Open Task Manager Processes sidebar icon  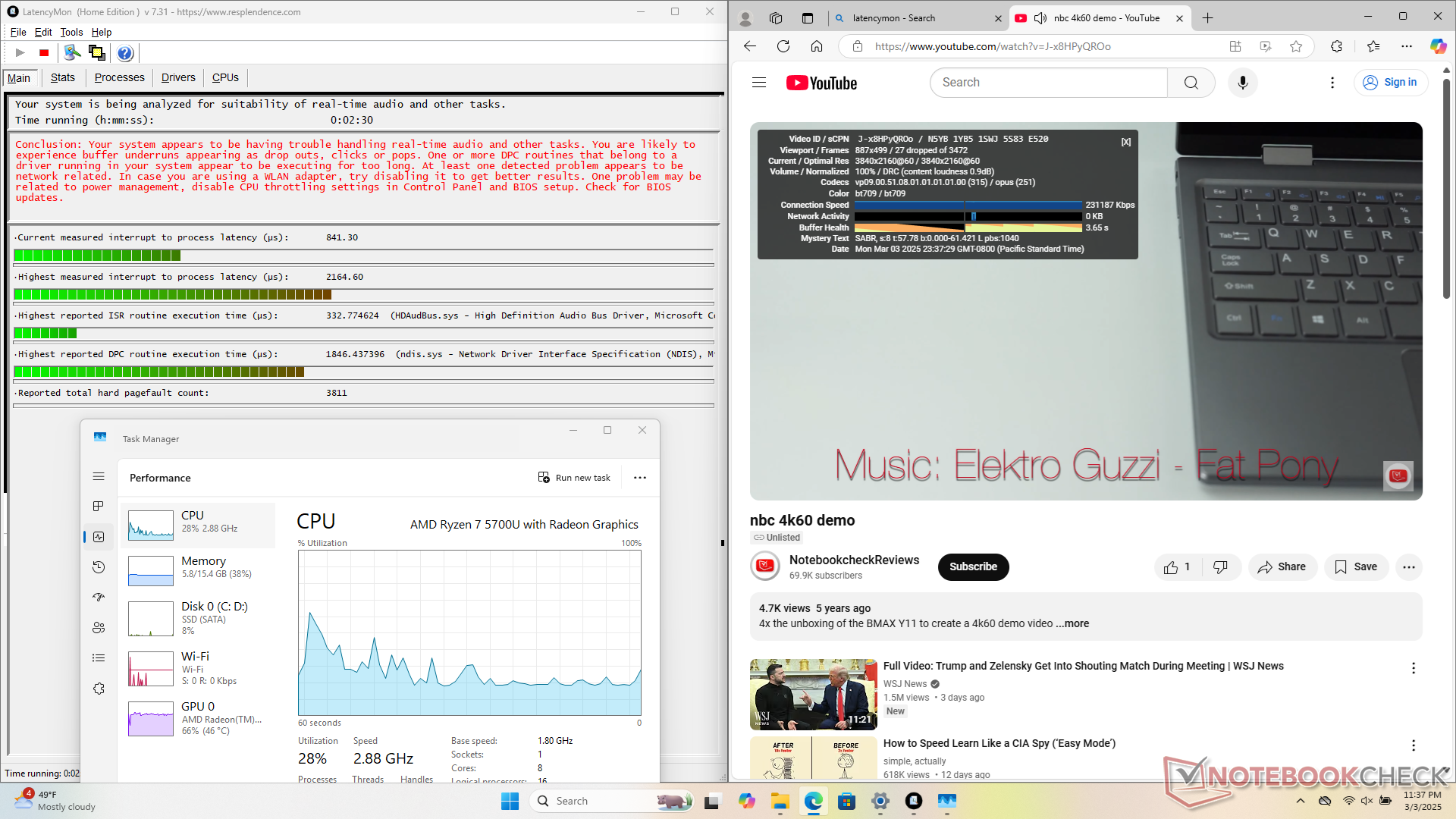99,506
